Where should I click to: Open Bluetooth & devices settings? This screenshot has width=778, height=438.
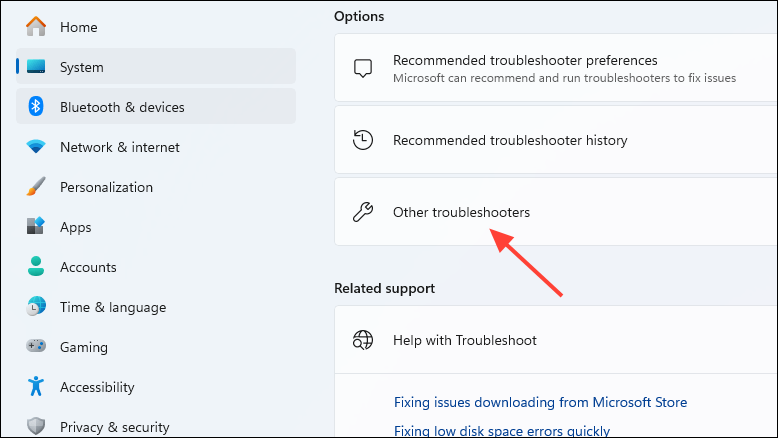pyautogui.click(x=156, y=106)
